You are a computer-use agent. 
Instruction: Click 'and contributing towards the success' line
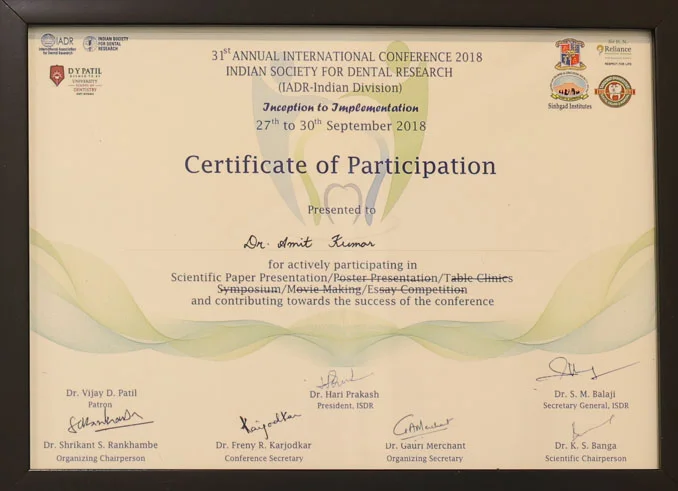tap(342, 301)
